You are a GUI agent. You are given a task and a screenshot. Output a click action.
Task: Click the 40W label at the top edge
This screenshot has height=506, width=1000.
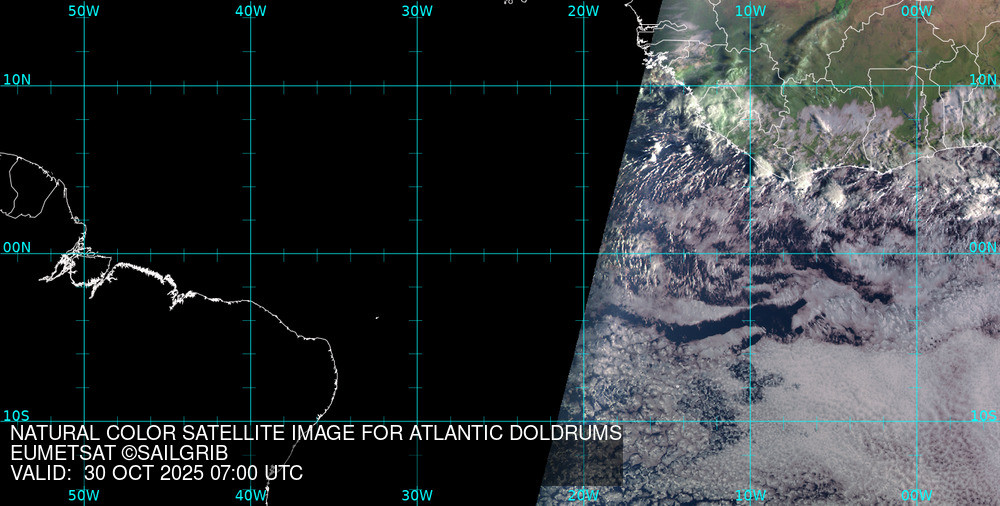[x=250, y=11]
